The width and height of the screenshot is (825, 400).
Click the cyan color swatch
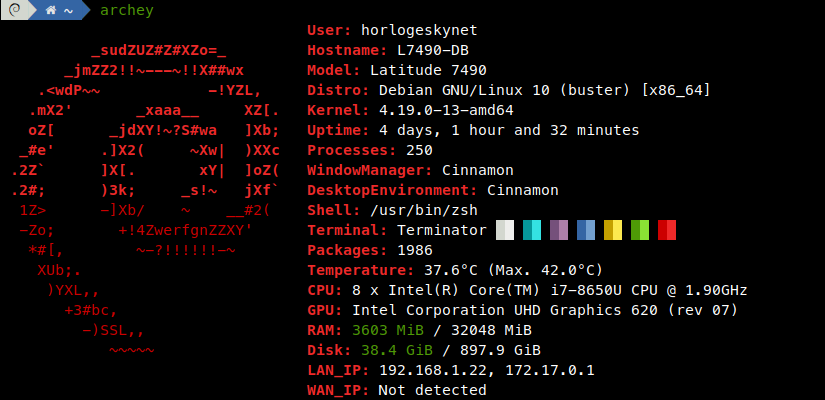click(532, 230)
